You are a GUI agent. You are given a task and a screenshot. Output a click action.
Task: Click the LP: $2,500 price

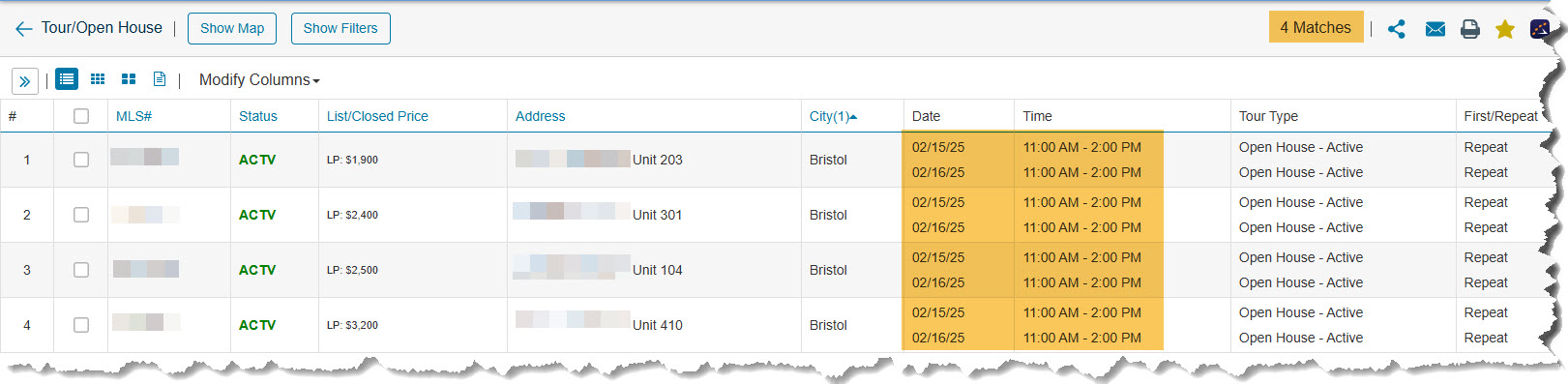(352, 270)
